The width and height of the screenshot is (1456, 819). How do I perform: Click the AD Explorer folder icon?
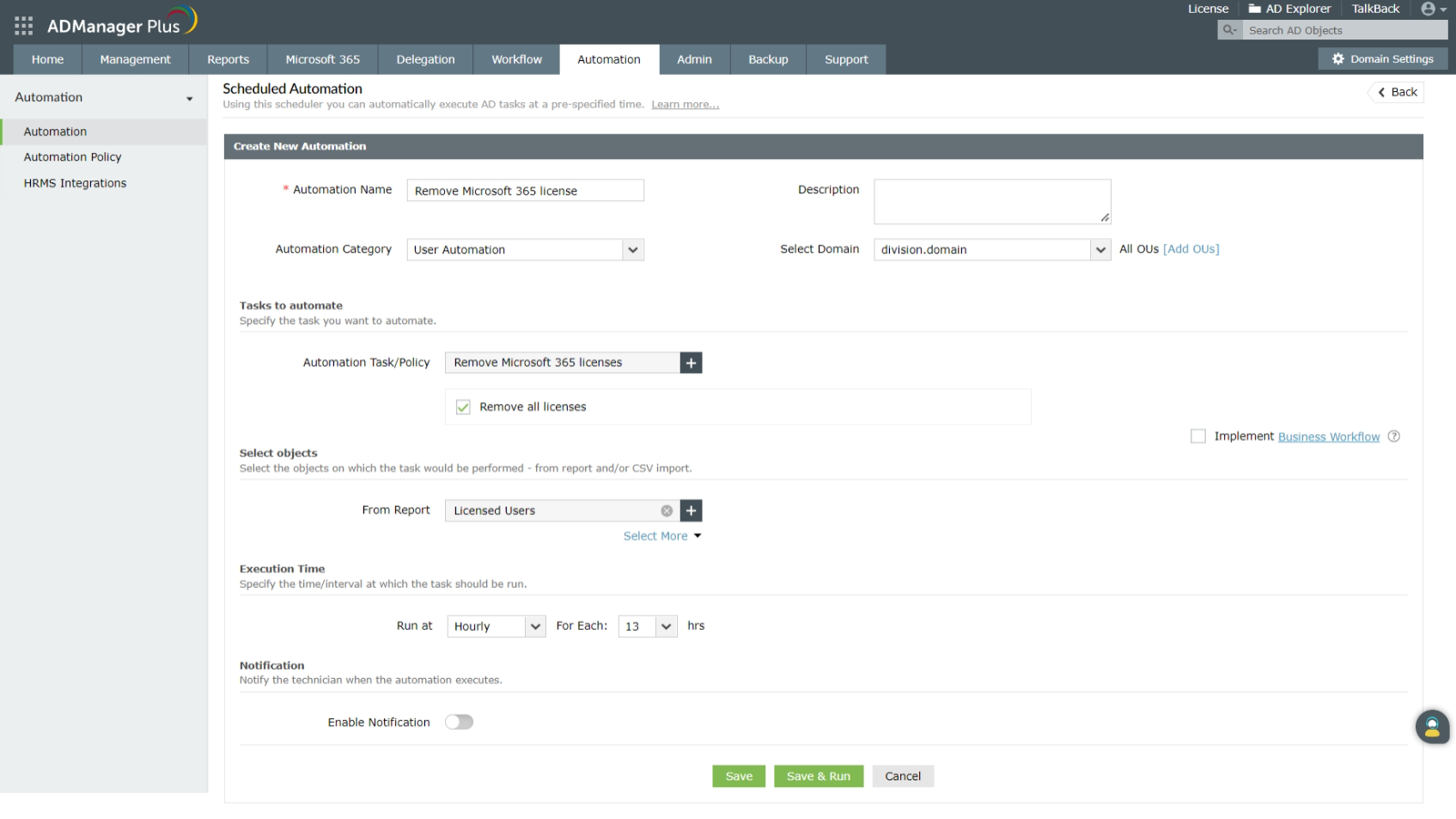pos(1254,9)
